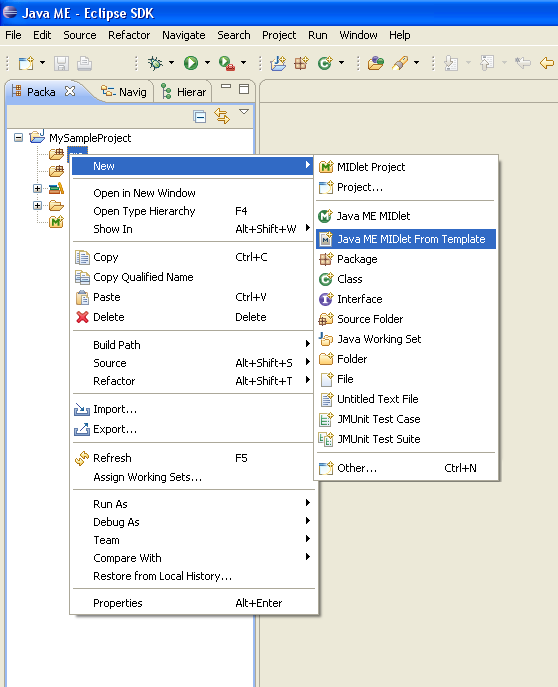
Task: Click the Save toolbar icon
Action: [x=61, y=64]
